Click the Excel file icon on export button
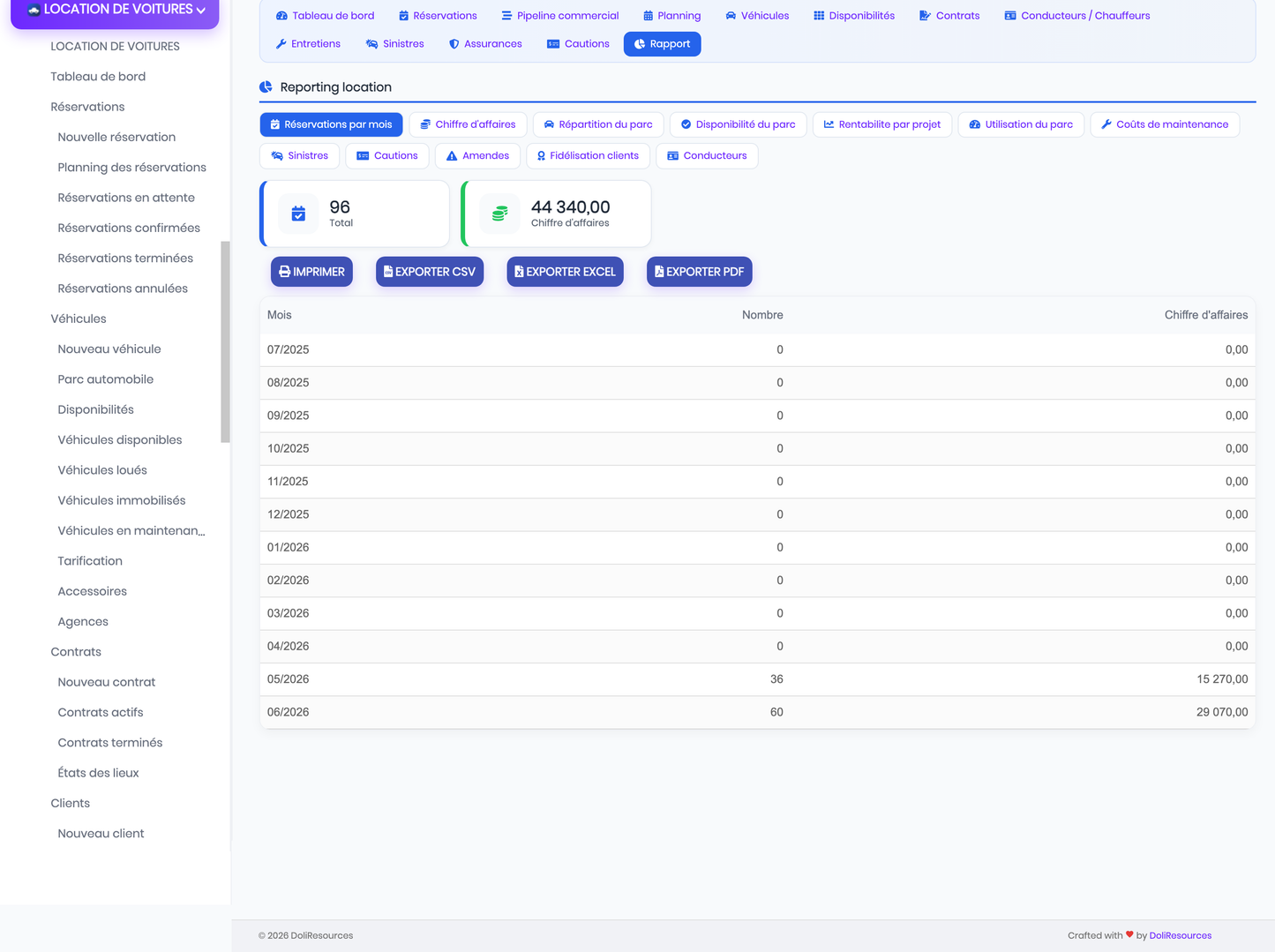Viewport: 1275px width, 952px height. [519, 272]
